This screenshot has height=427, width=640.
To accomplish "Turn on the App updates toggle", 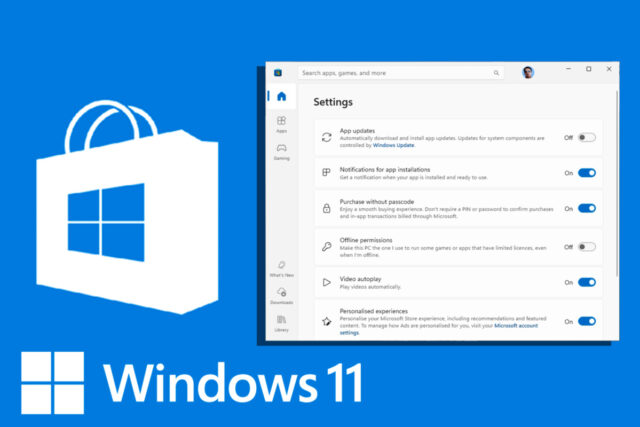I will coord(587,138).
